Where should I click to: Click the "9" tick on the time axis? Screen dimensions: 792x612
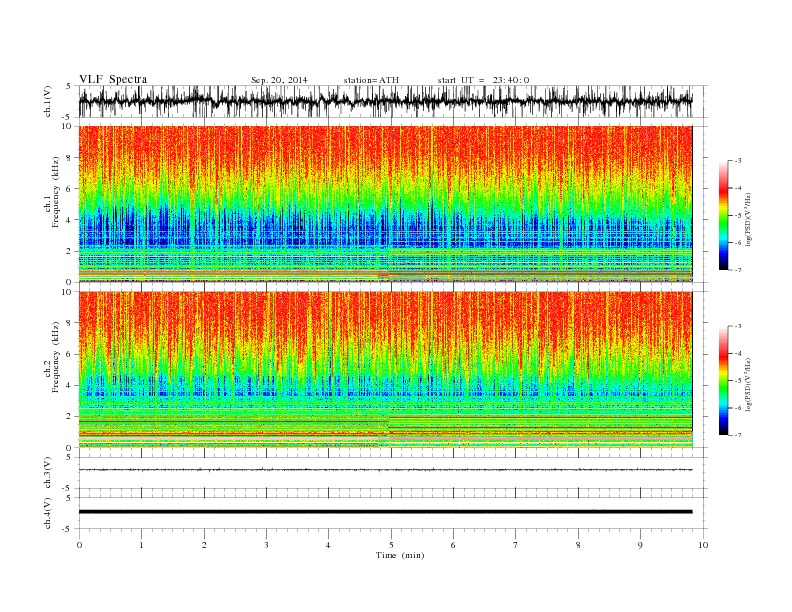pos(640,545)
